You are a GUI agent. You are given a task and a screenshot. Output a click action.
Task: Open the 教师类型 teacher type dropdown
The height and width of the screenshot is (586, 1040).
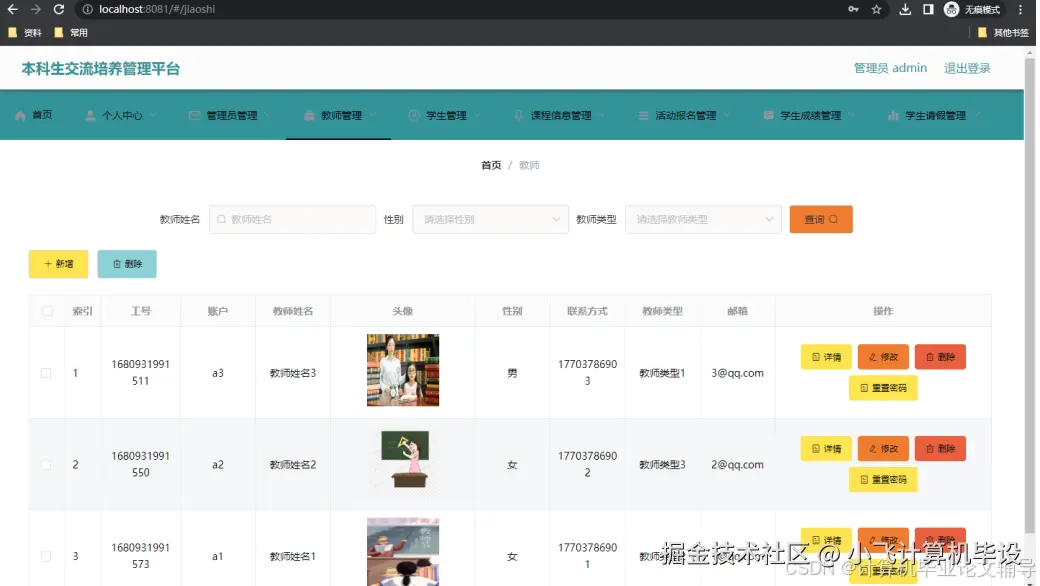pyautogui.click(x=703, y=219)
